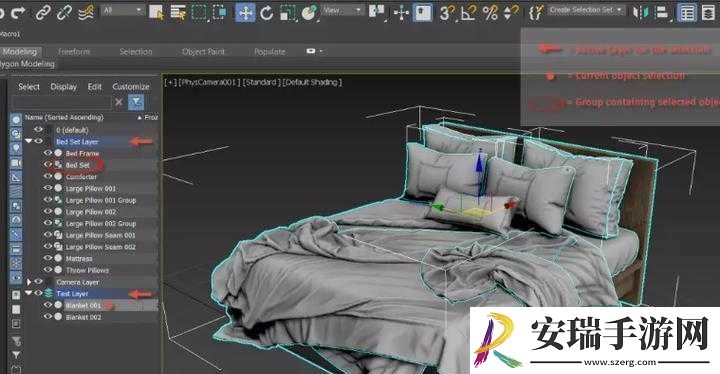This screenshot has width=720, height=374.
Task: Select the Bind to Space Warp tool
Action: tap(85, 12)
